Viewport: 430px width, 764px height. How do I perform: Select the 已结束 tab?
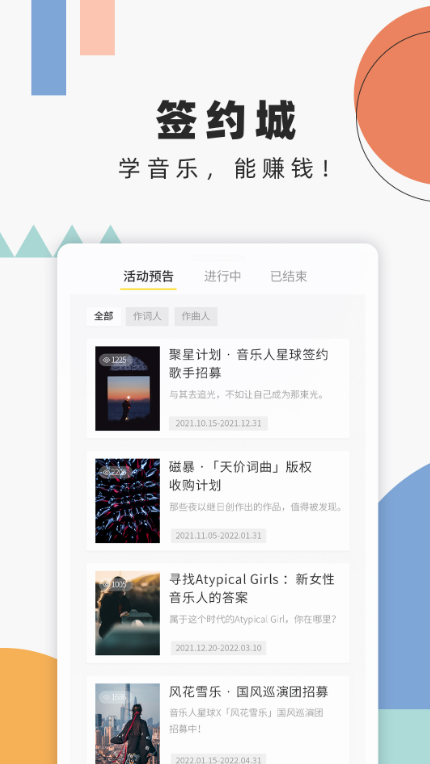pyautogui.click(x=289, y=276)
